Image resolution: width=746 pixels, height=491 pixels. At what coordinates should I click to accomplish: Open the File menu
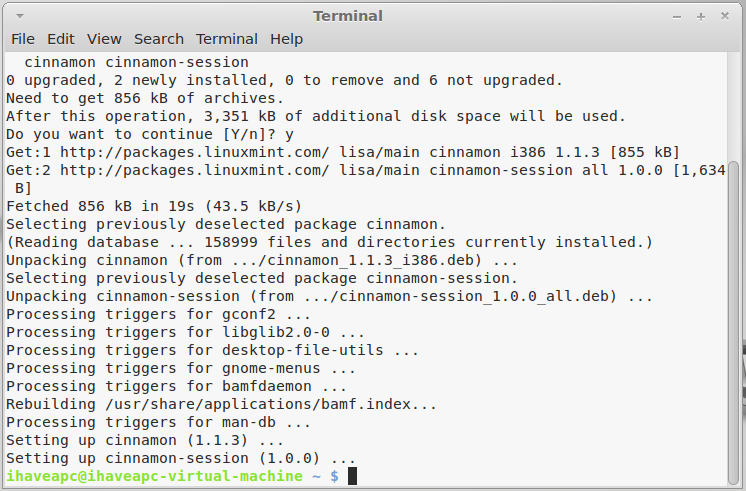[23, 39]
